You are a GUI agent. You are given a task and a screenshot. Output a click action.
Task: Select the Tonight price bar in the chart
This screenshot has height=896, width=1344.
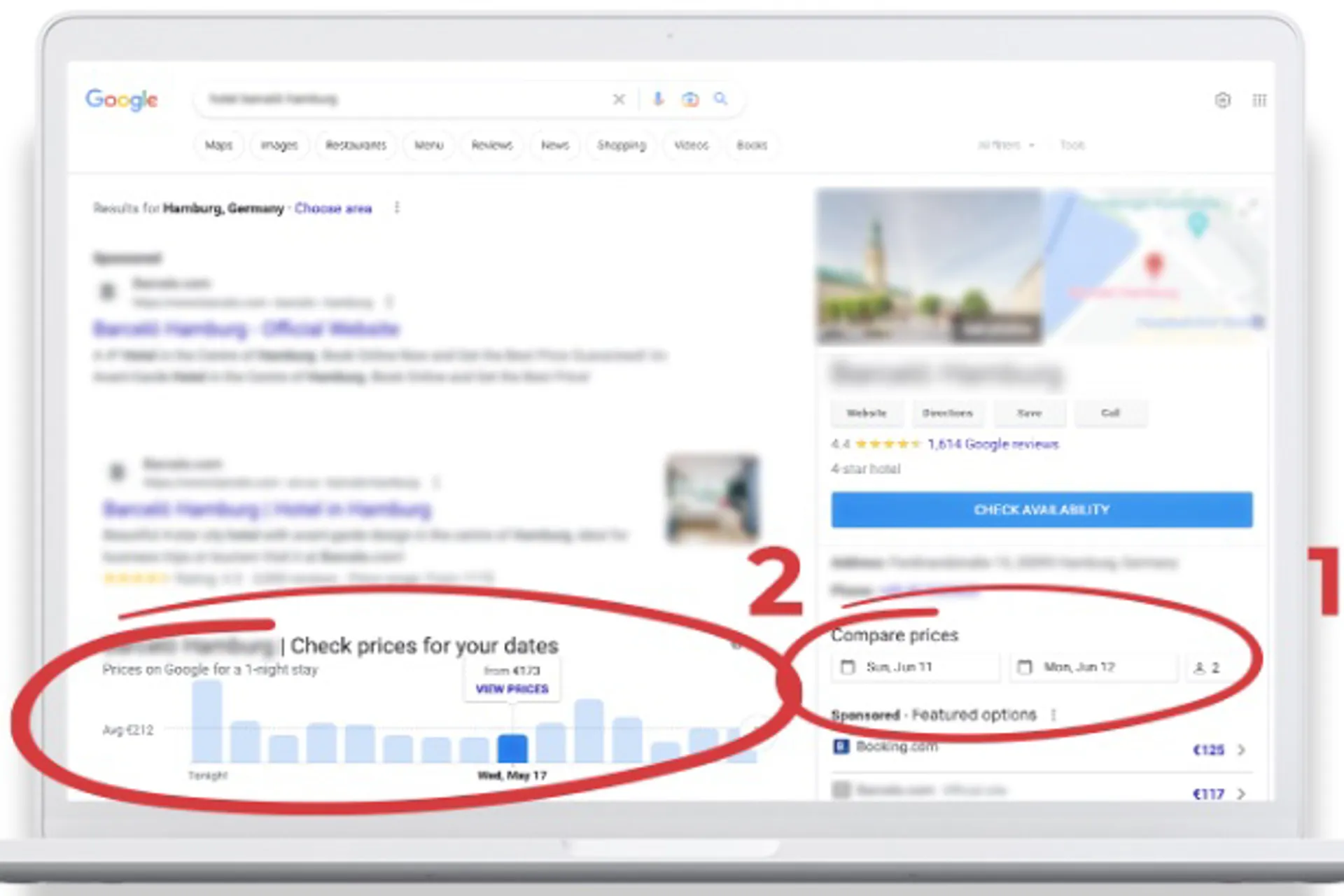click(207, 722)
